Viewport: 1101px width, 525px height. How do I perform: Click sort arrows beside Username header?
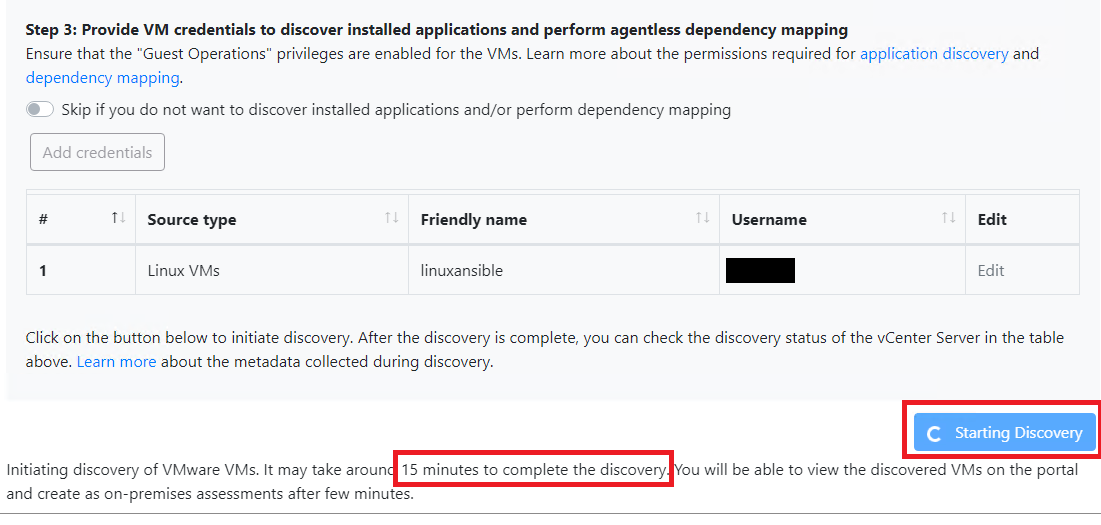coord(949,218)
